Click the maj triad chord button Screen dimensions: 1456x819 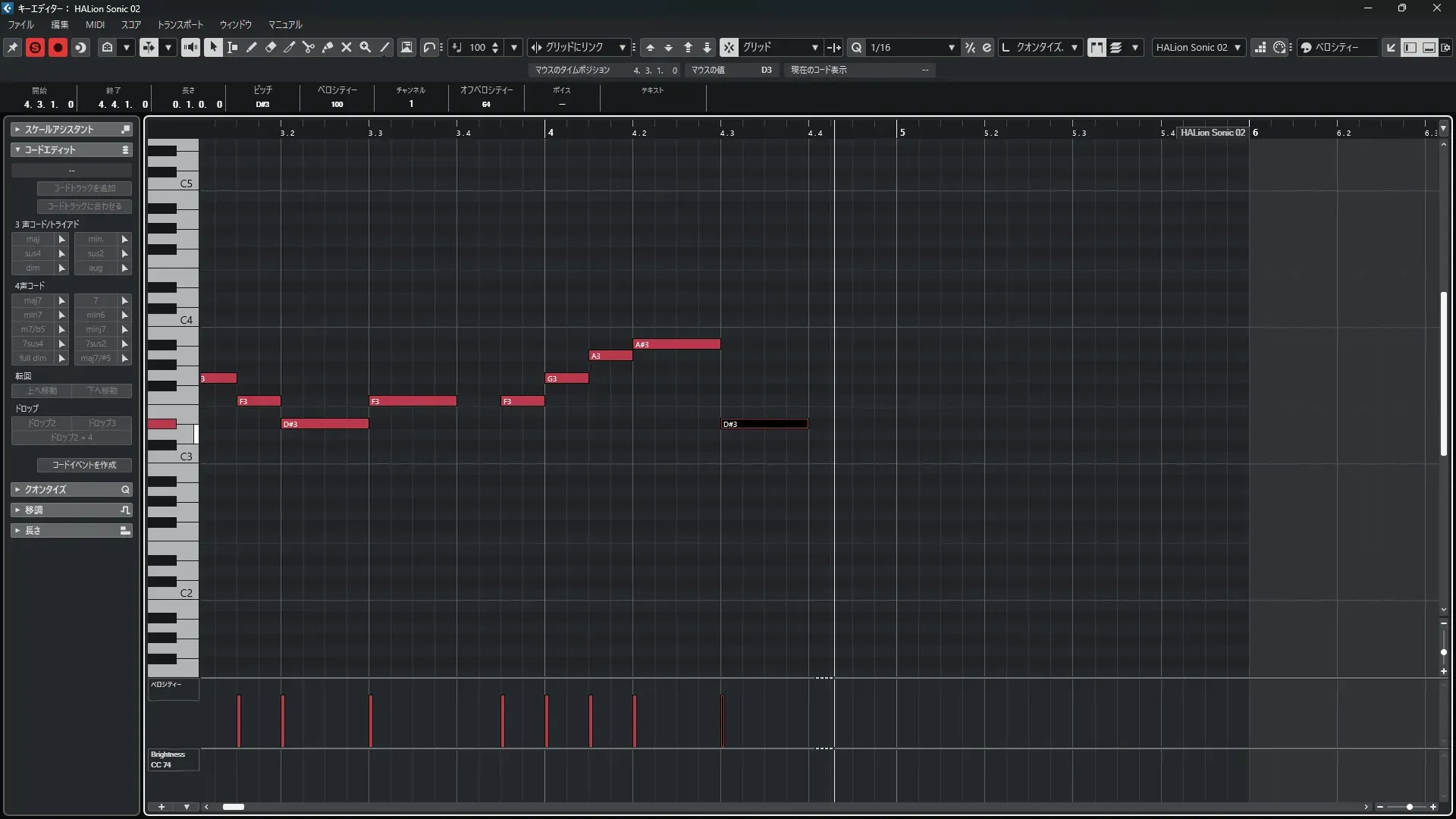tap(33, 239)
